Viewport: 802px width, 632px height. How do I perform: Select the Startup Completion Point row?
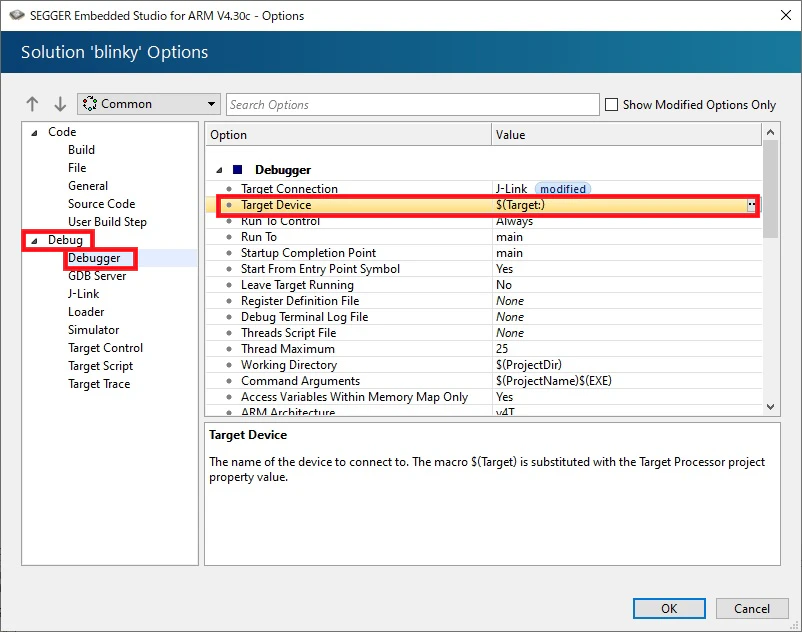click(484, 253)
